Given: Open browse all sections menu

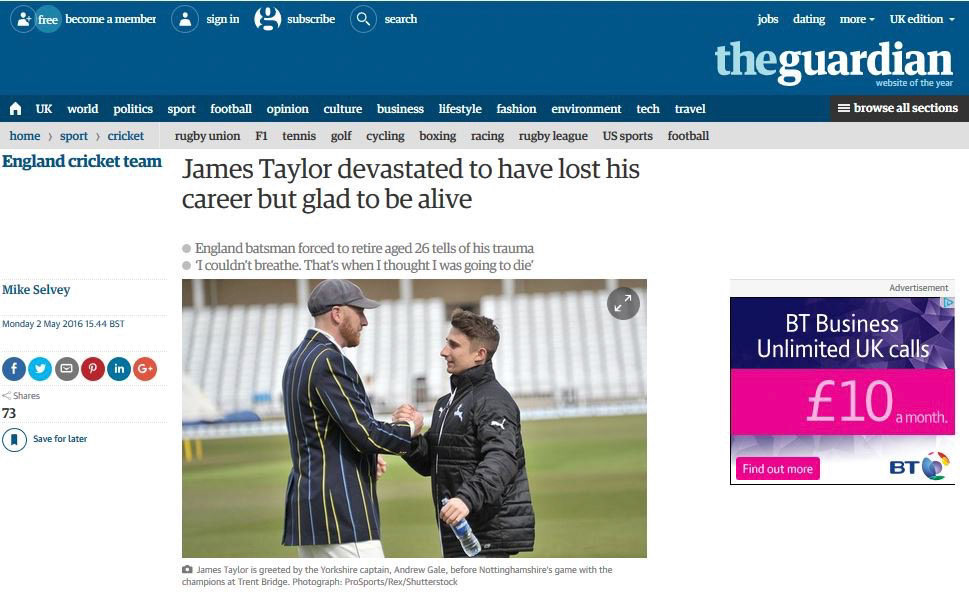Looking at the screenshot, I should [899, 108].
